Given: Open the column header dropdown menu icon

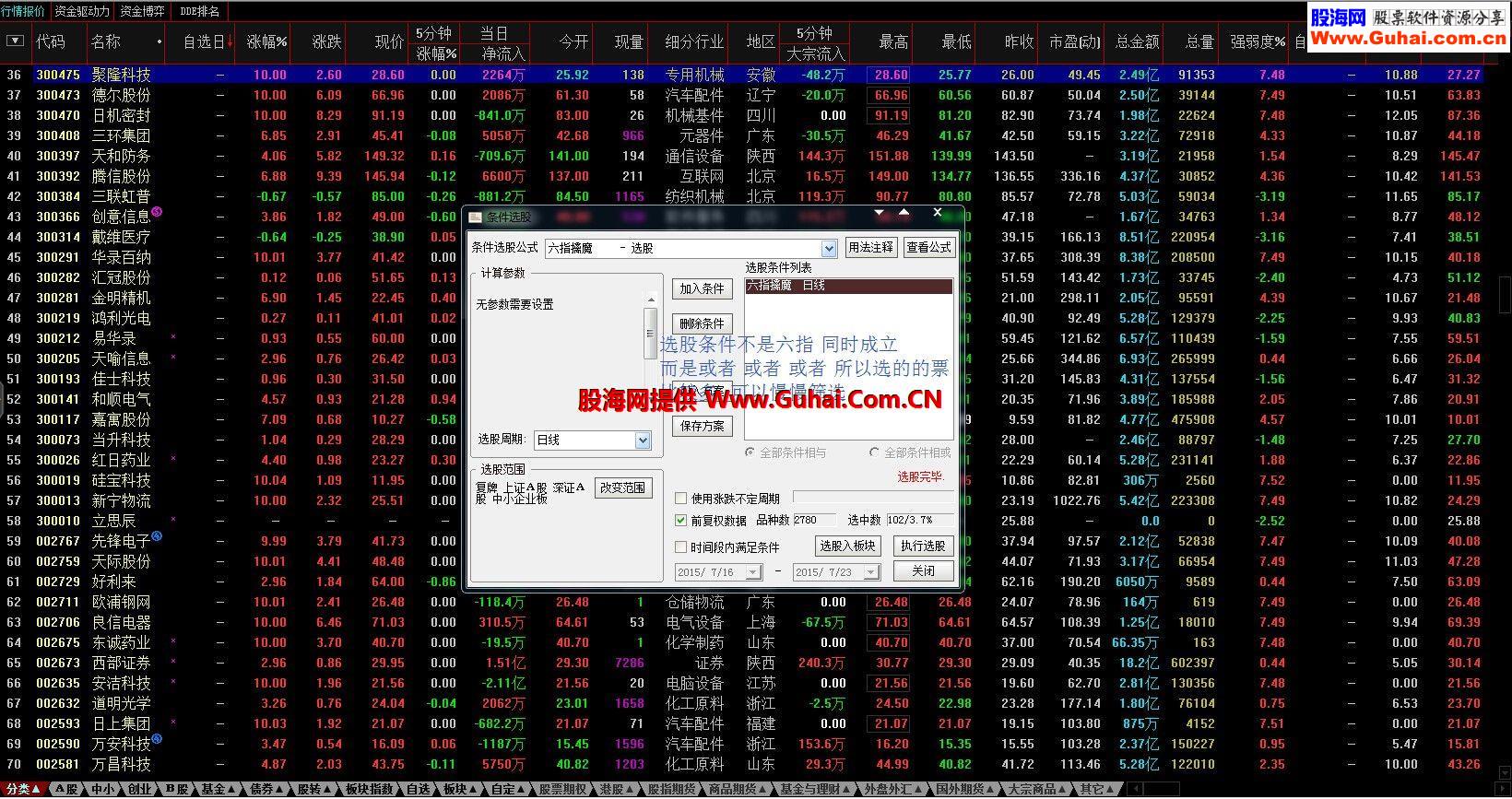Looking at the screenshot, I should 15,41.
